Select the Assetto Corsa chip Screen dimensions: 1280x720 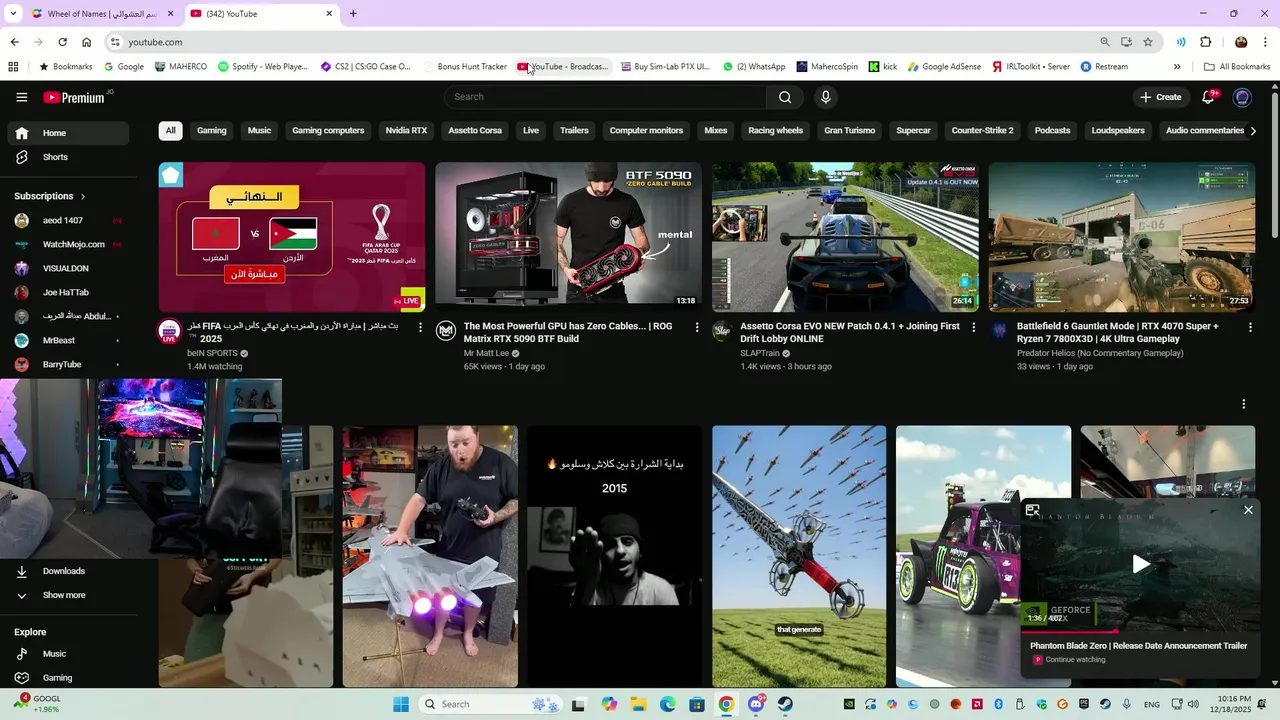point(475,130)
